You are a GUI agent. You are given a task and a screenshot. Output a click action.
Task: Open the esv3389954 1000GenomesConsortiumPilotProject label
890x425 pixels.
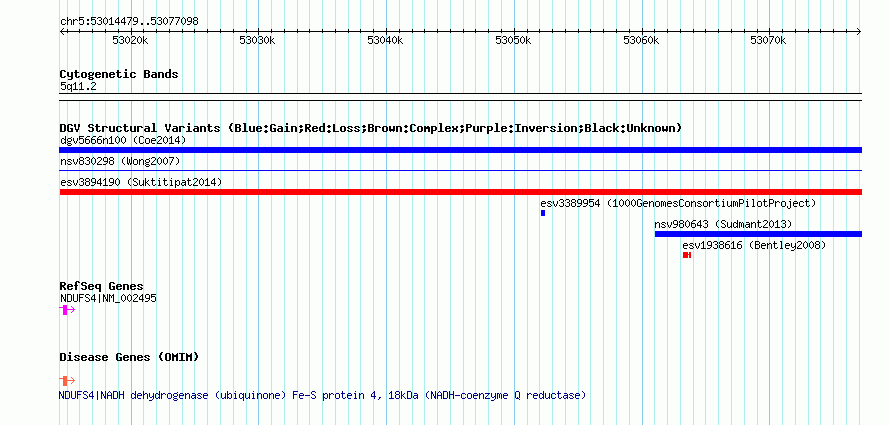pyautogui.click(x=678, y=203)
